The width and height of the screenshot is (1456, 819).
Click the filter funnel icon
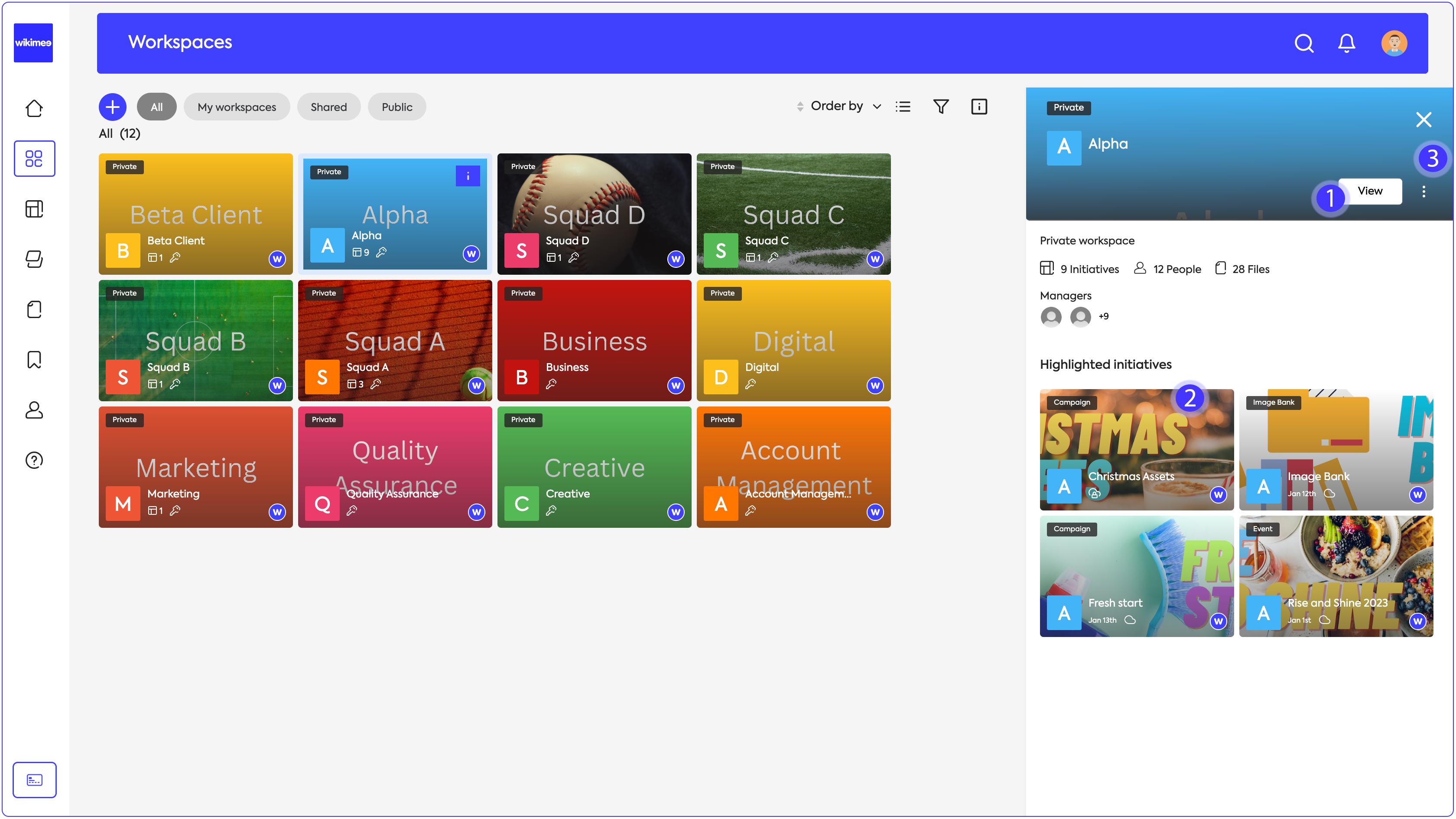[940, 106]
